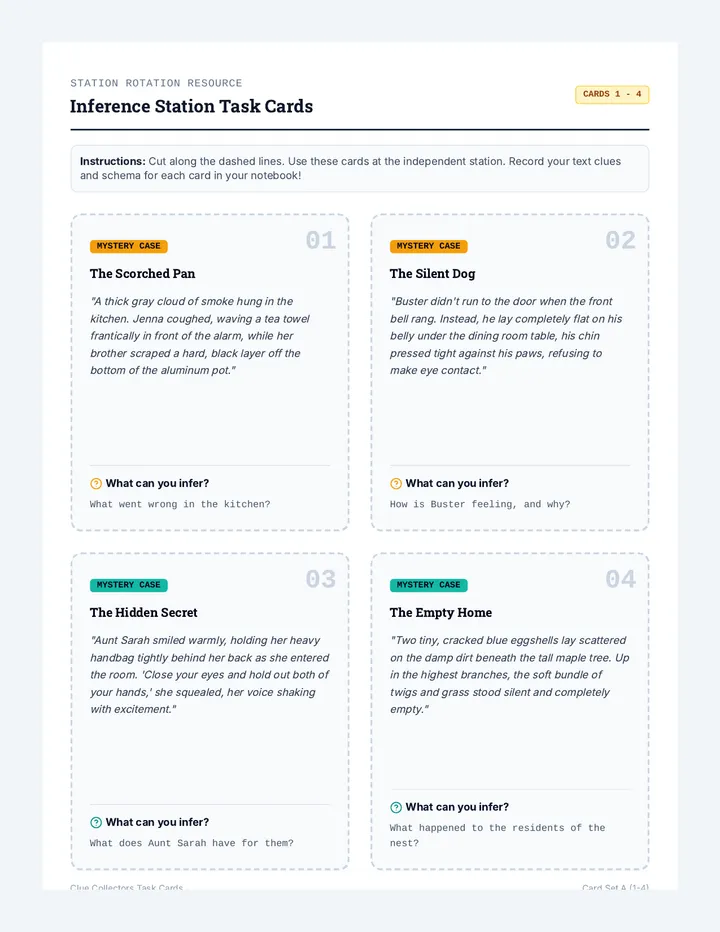Click the title The Silent Dog
Image resolution: width=720 pixels, height=932 pixels.
click(432, 273)
